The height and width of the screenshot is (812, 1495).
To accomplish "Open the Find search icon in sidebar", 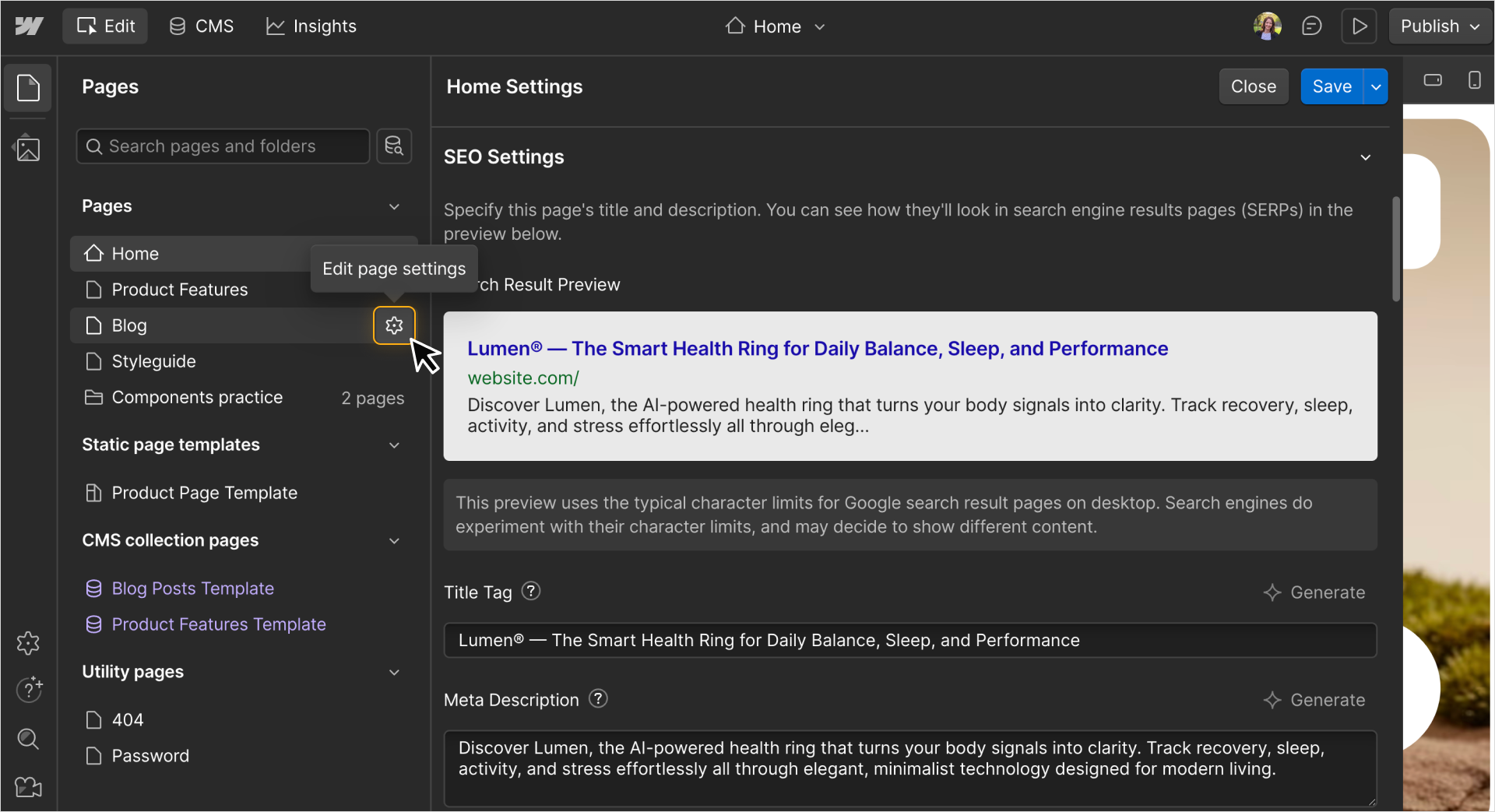I will click(x=28, y=739).
